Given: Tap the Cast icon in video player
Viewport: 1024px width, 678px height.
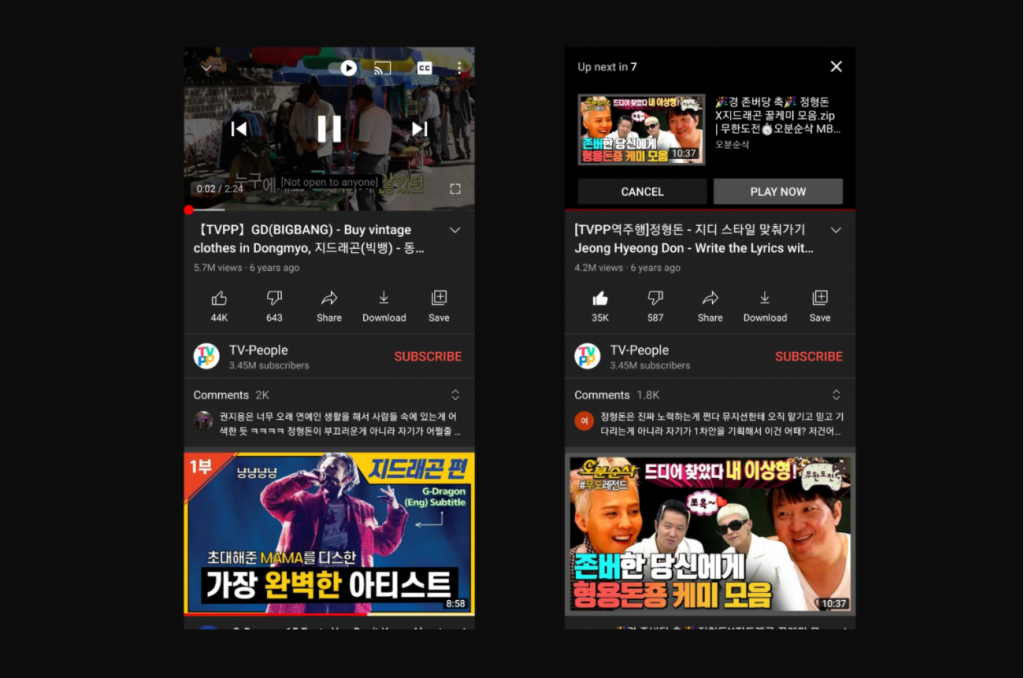Looking at the screenshot, I should [382, 68].
